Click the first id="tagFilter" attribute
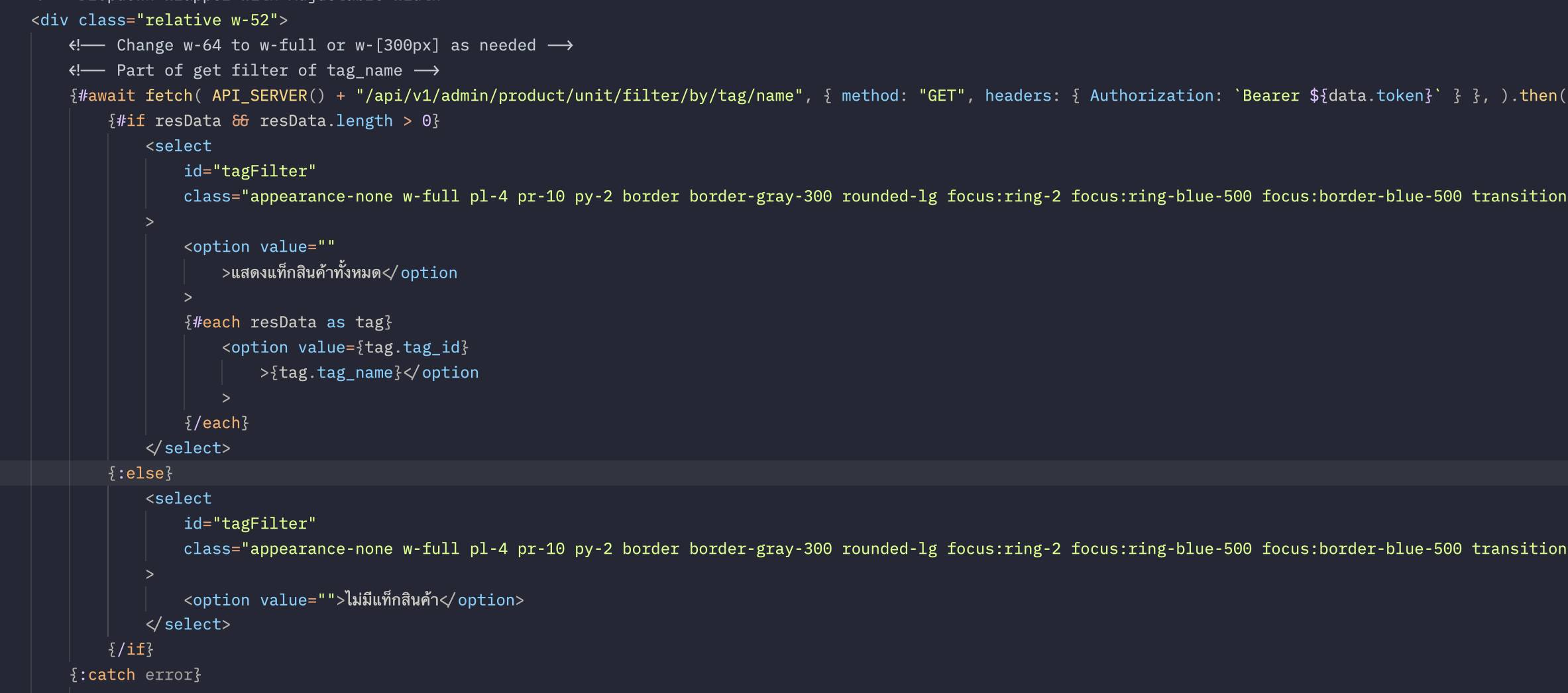 tap(250, 171)
